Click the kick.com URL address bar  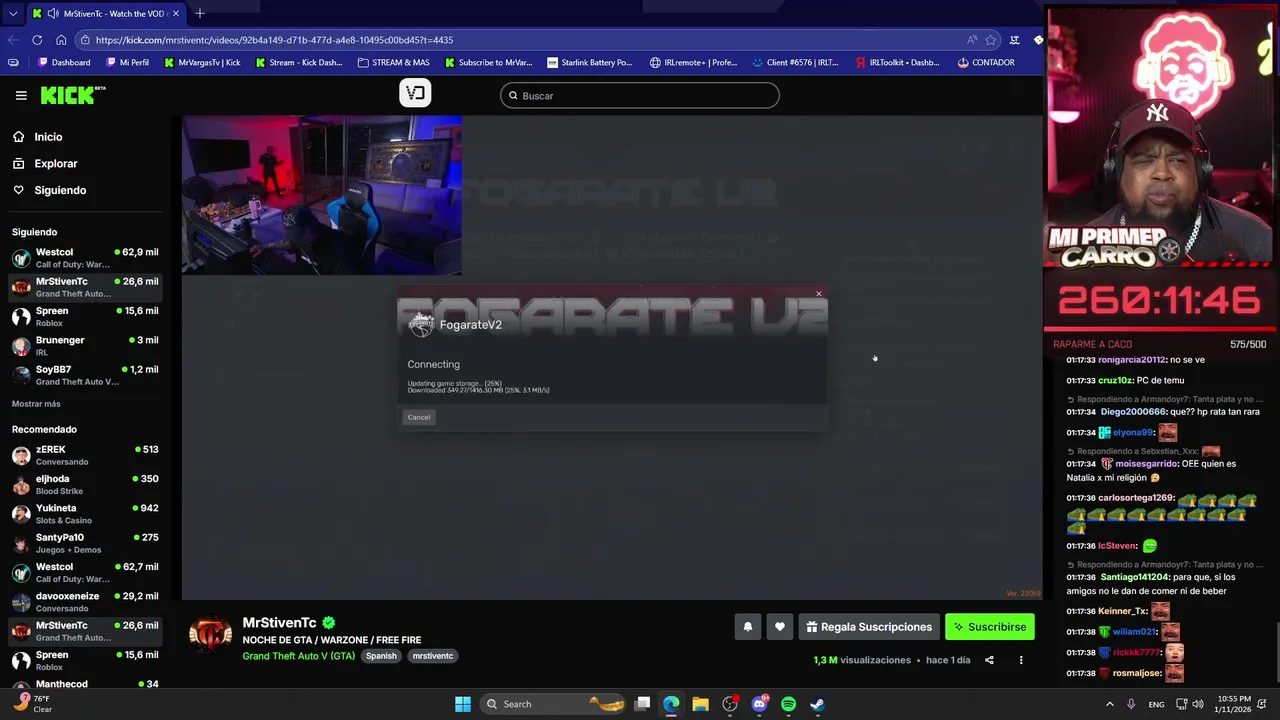(520, 40)
